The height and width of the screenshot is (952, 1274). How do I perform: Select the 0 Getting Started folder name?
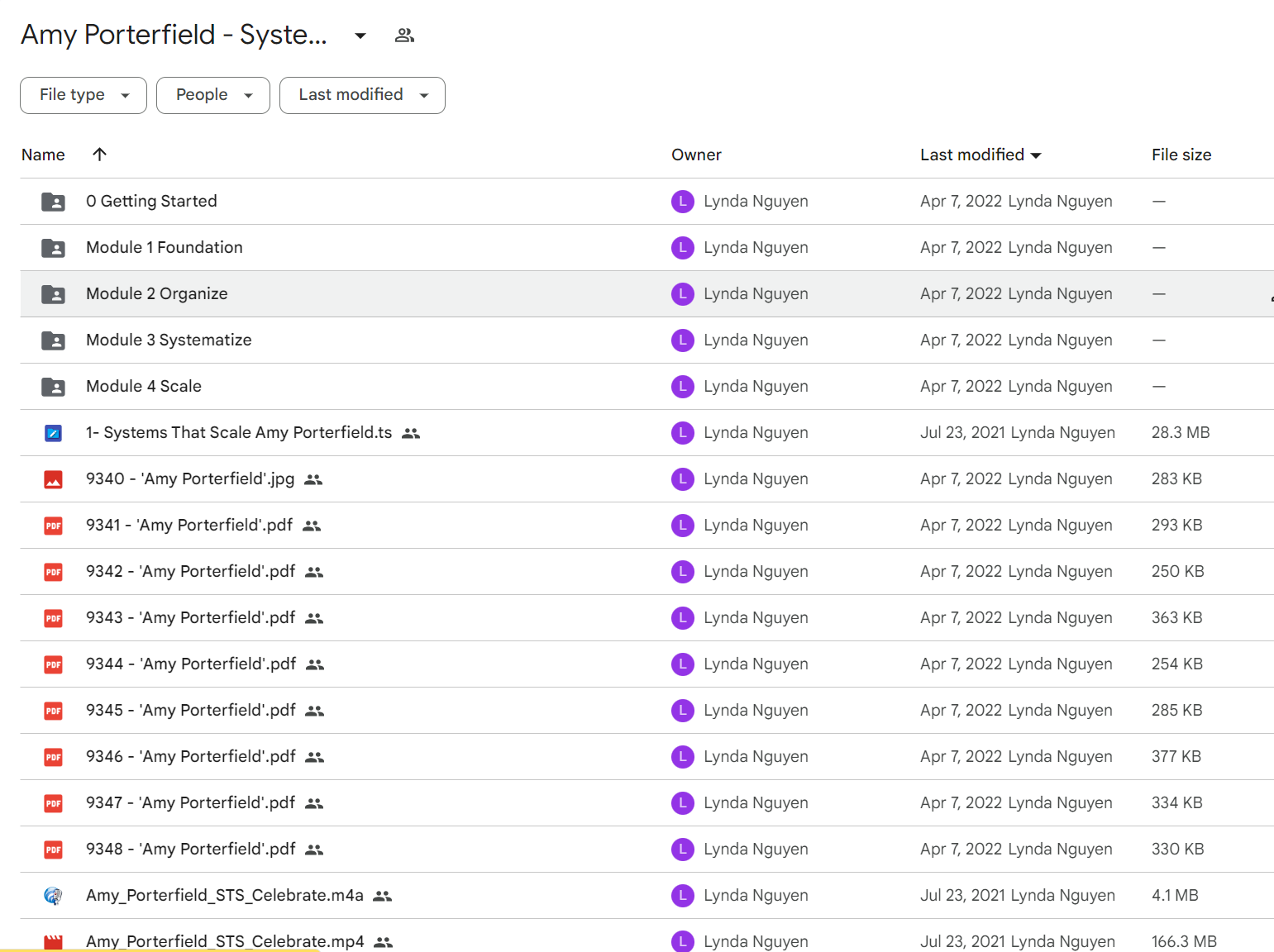click(151, 201)
